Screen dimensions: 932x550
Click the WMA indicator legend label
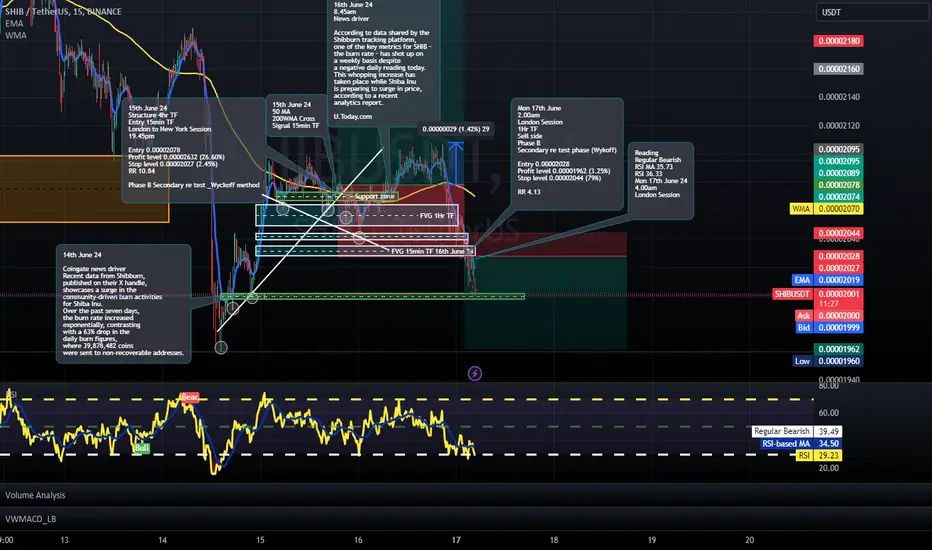point(15,35)
